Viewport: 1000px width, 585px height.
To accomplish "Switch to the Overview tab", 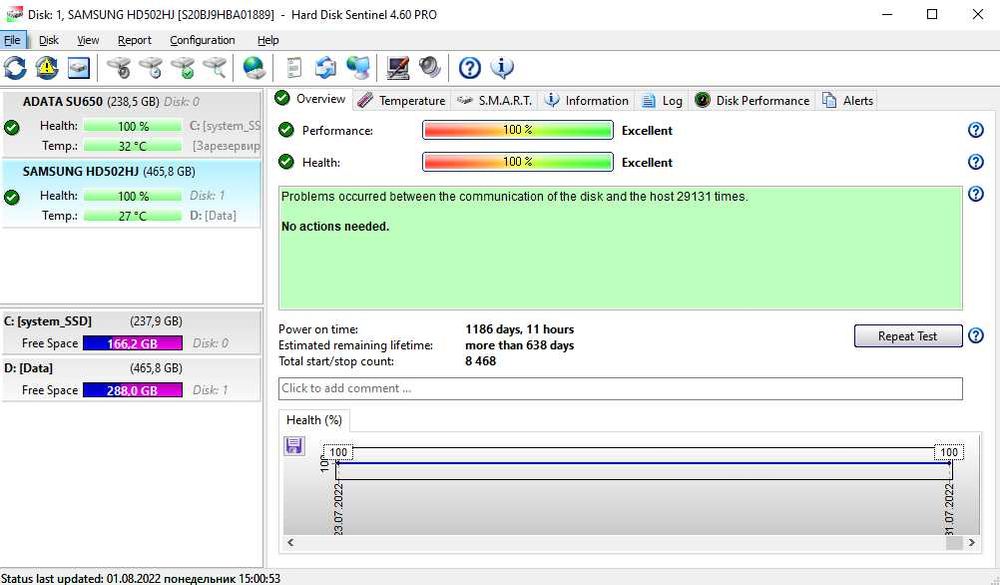I will pos(311,99).
